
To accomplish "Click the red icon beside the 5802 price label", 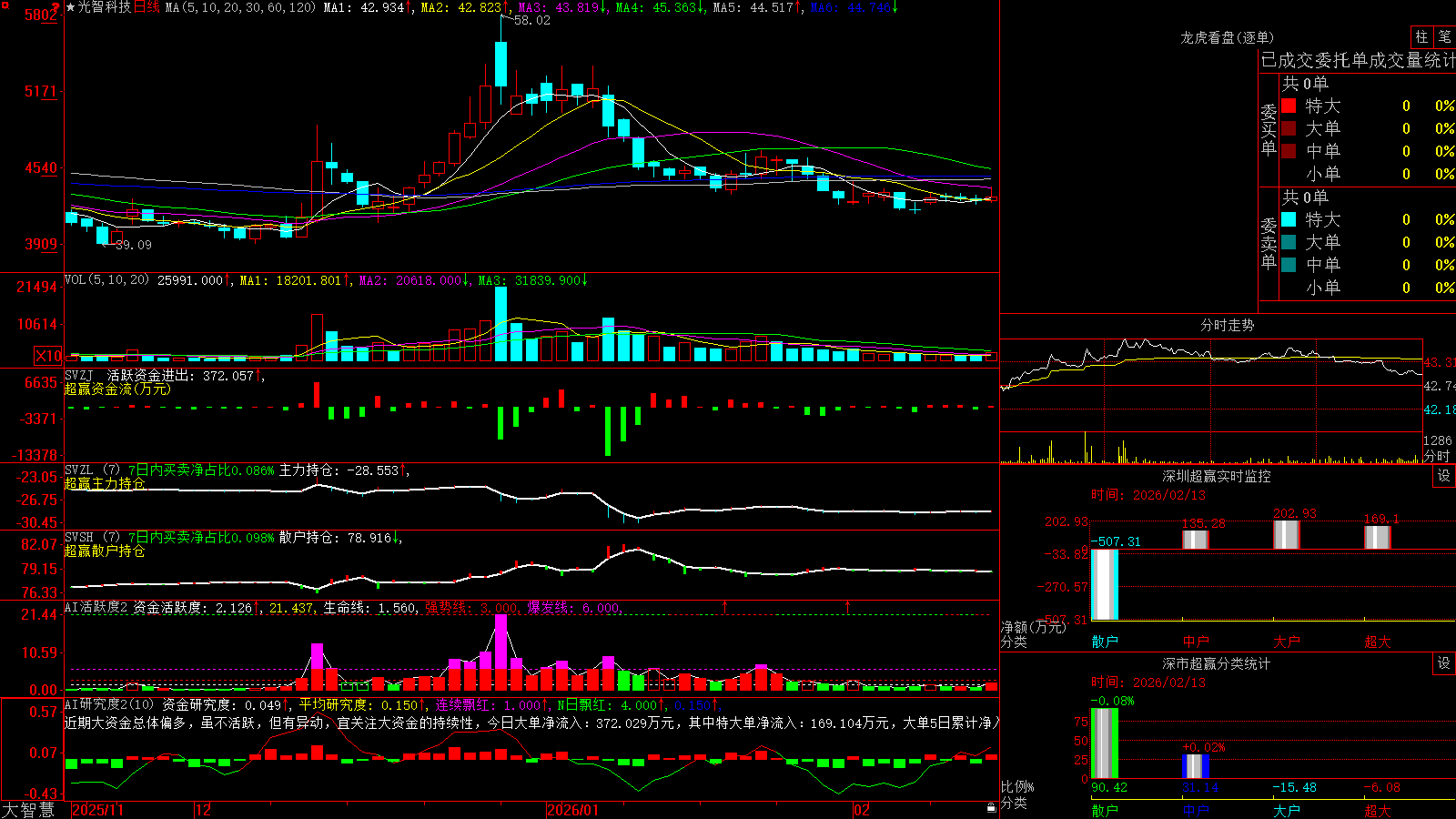I will click(56, 7).
